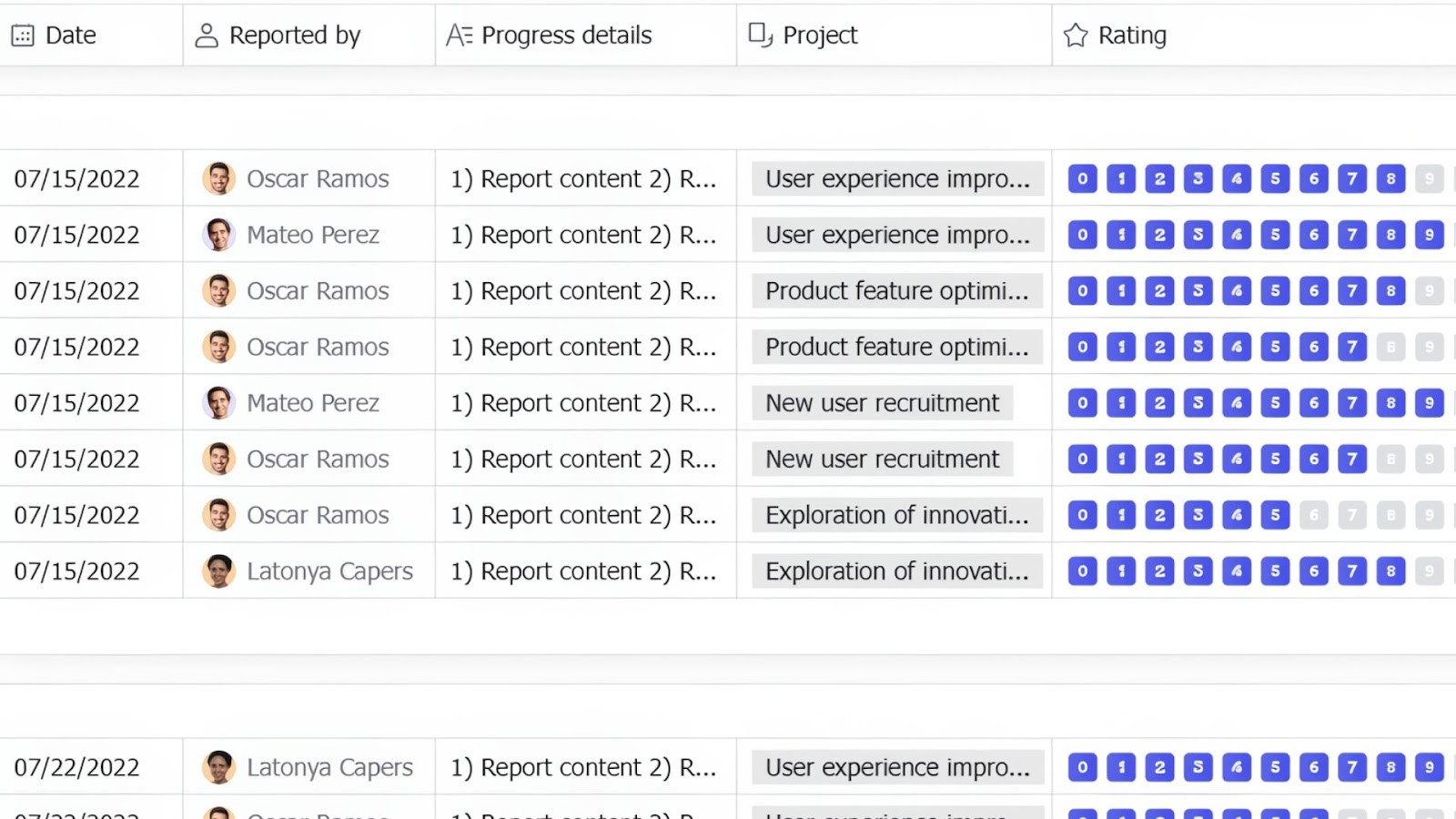Click Latonya Capers's avatar in the 07/22/2022 row
The width and height of the screenshot is (1456, 819).
point(218,767)
